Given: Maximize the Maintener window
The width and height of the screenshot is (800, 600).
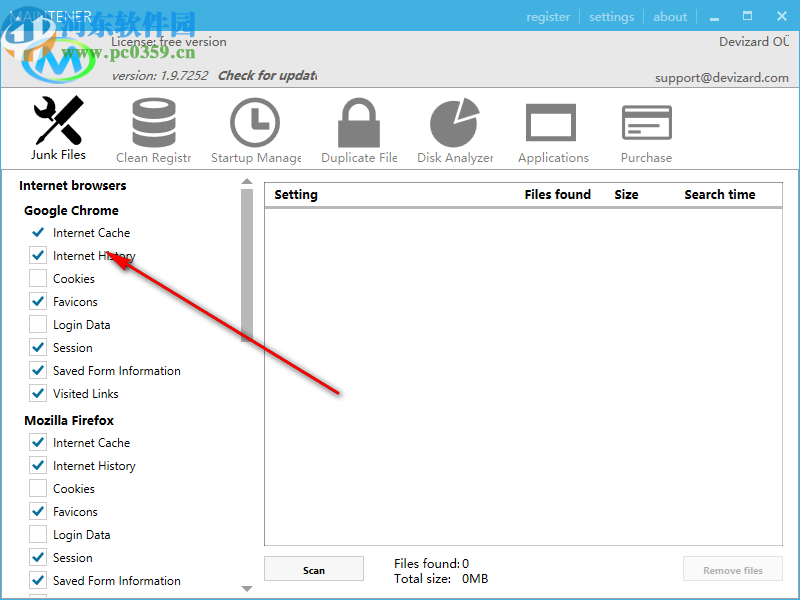Looking at the screenshot, I should 747,16.
